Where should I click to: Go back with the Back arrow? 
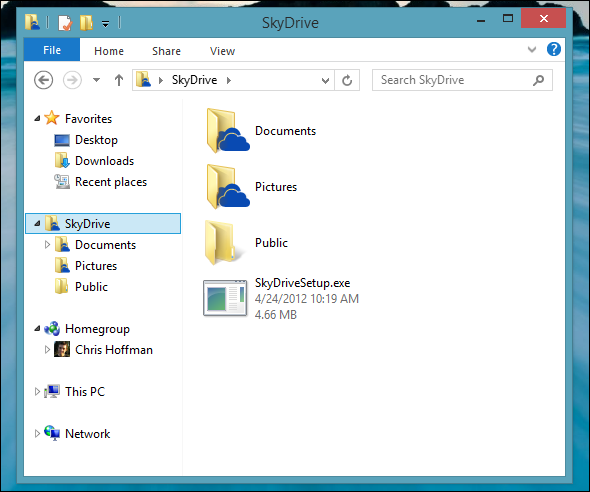(x=44, y=80)
